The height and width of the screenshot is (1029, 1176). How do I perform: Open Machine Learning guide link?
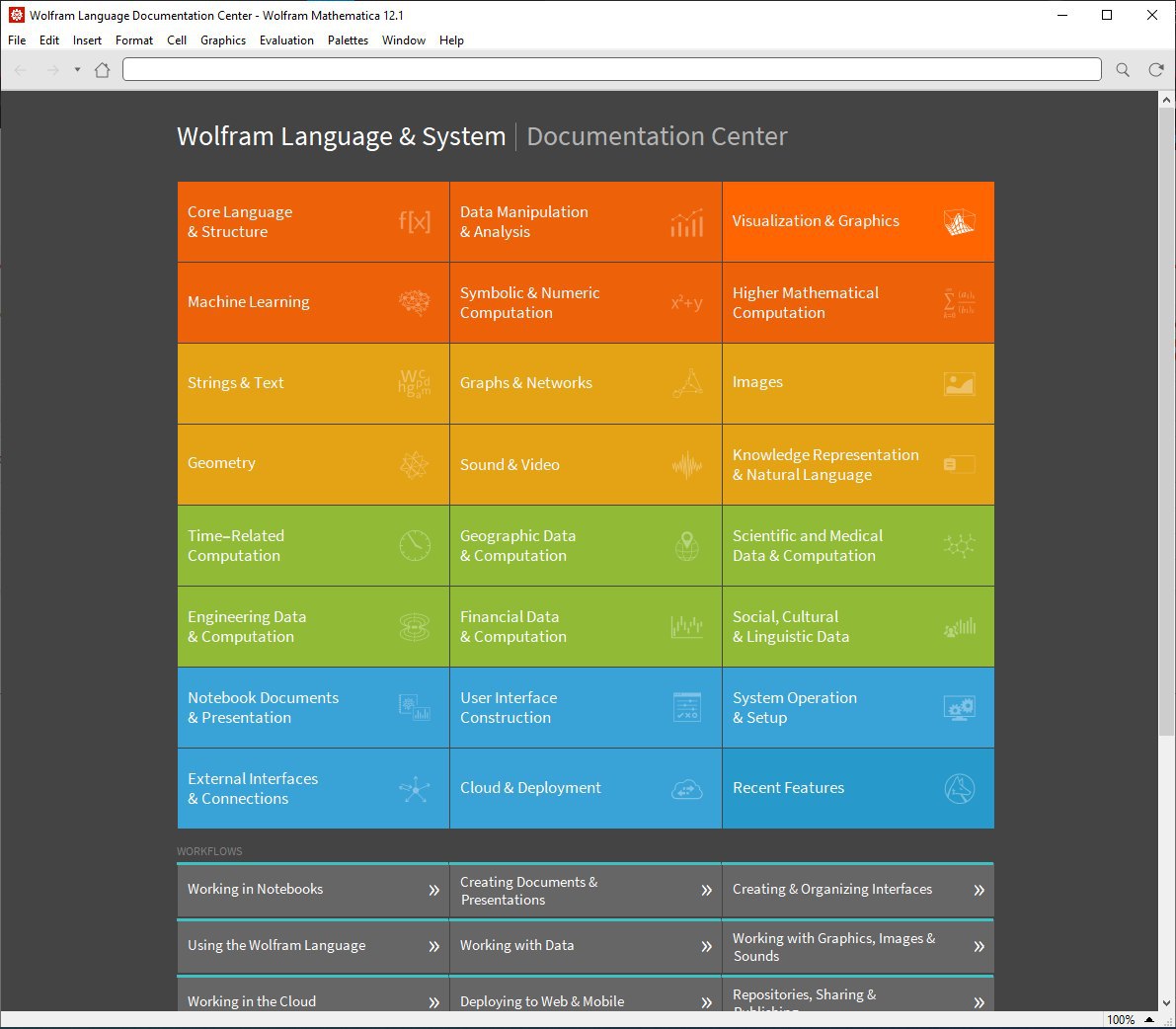point(313,303)
